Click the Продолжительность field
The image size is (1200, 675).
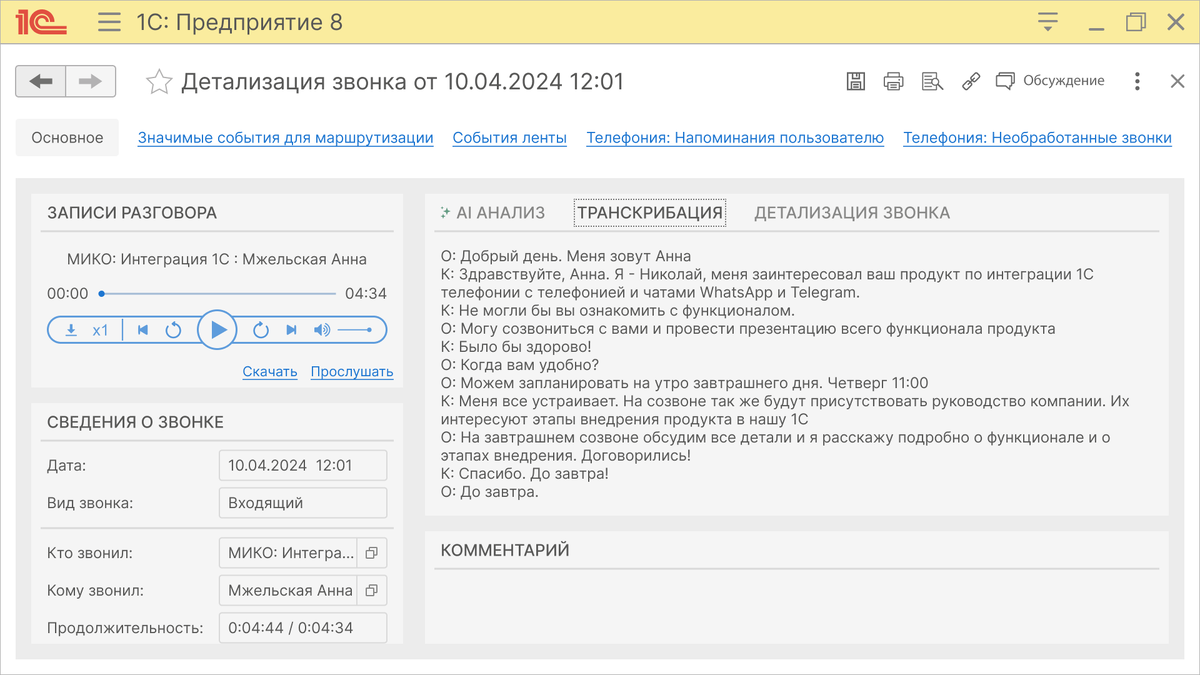click(303, 629)
